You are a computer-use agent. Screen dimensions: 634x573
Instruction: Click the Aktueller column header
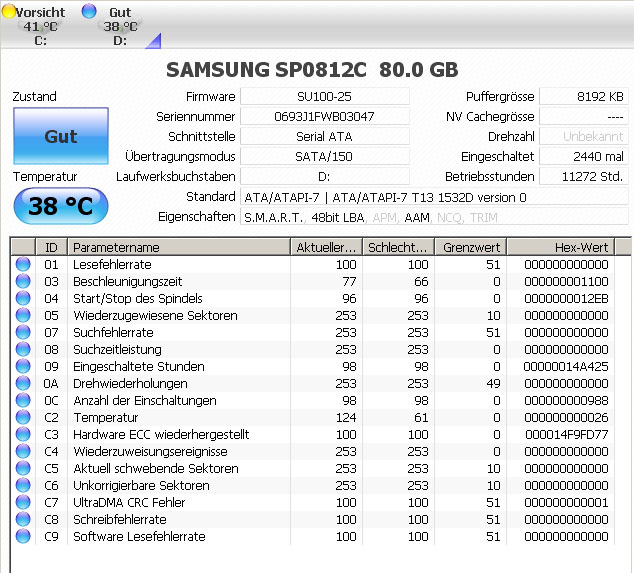[x=326, y=247]
